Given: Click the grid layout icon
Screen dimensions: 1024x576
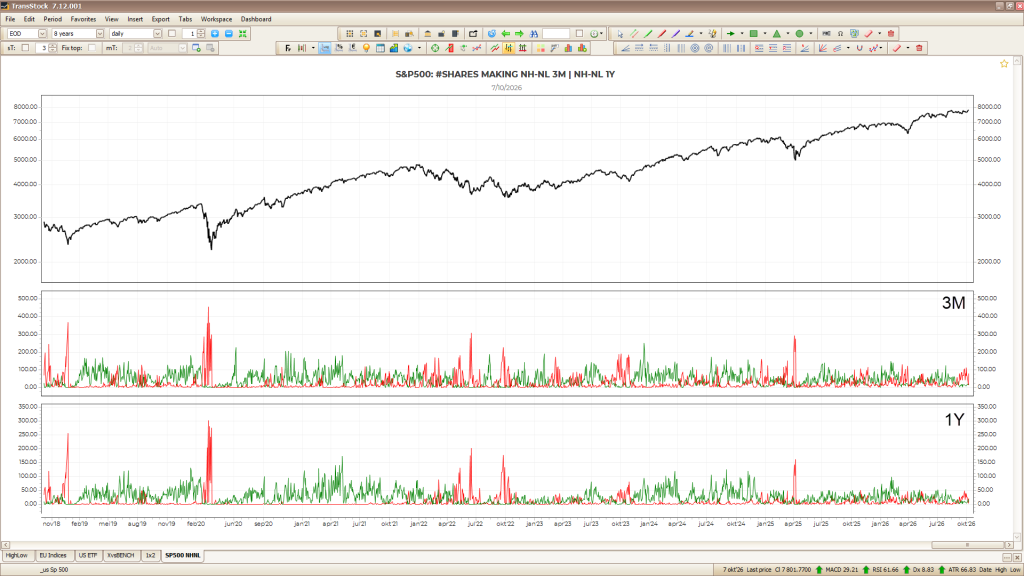Looking at the screenshot, I should pyautogui.click(x=349, y=33).
